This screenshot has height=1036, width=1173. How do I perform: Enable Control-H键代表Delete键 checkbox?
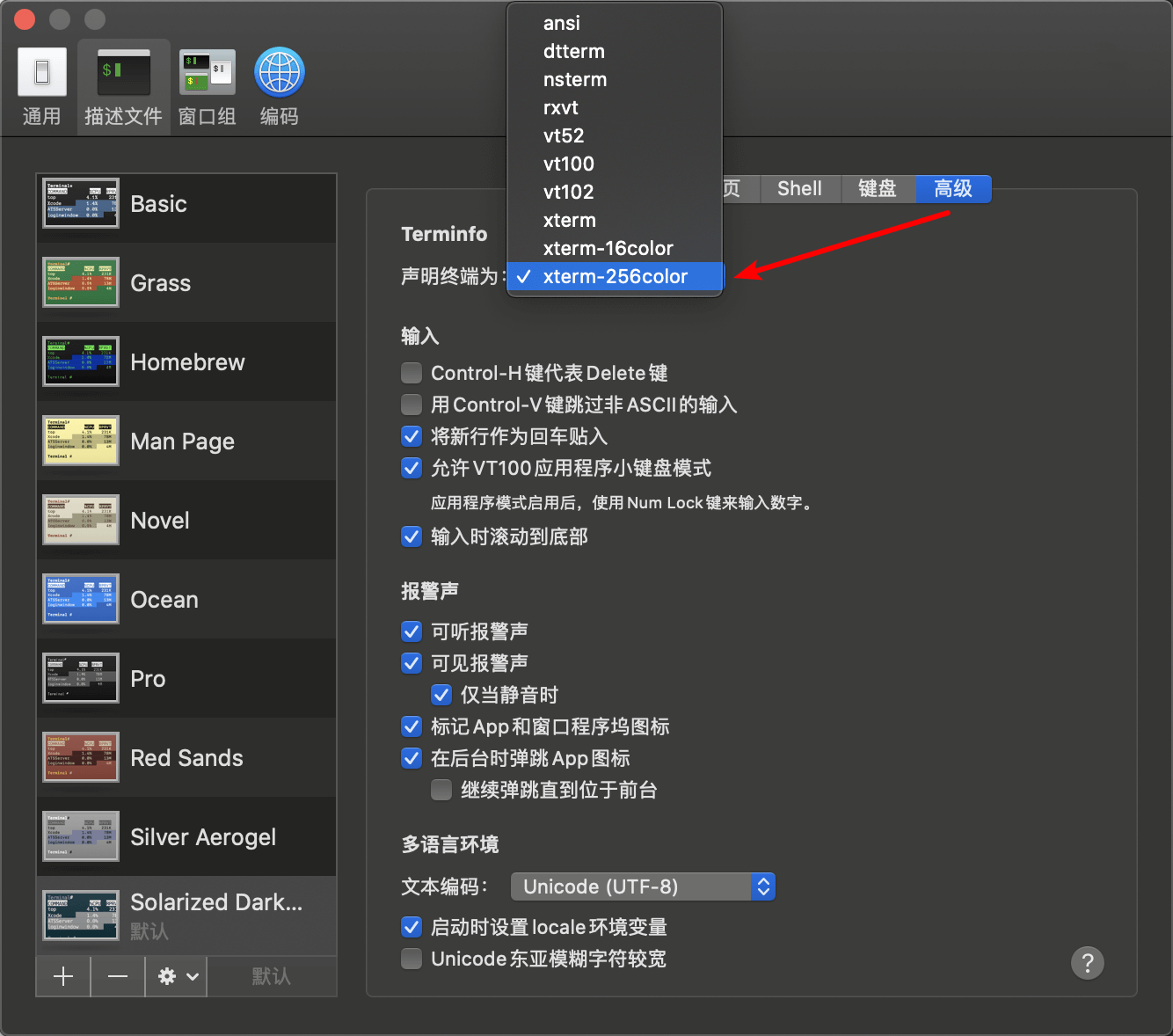[x=412, y=373]
